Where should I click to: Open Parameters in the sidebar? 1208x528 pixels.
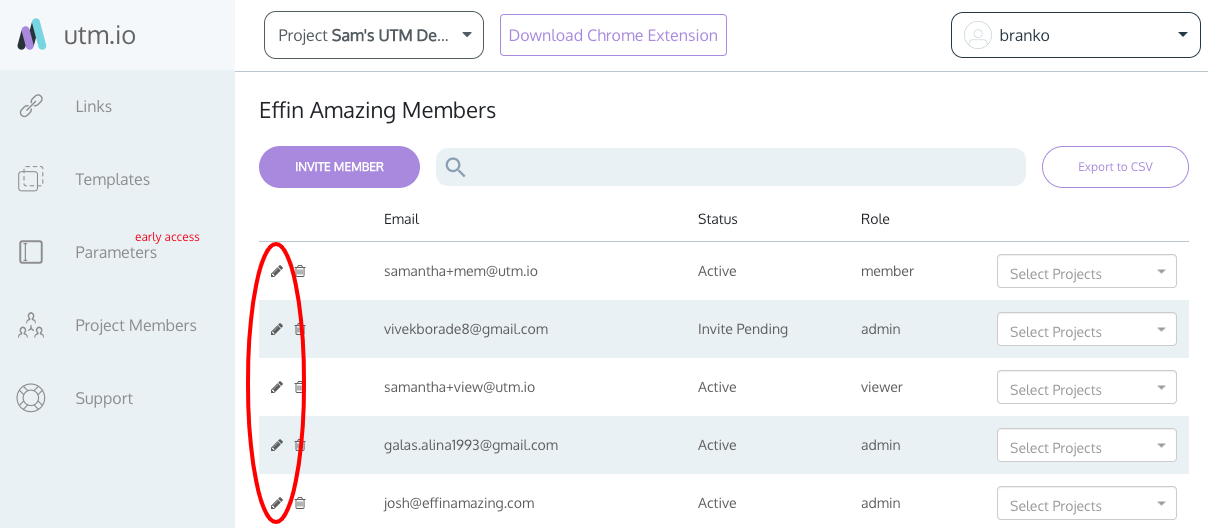[116, 252]
